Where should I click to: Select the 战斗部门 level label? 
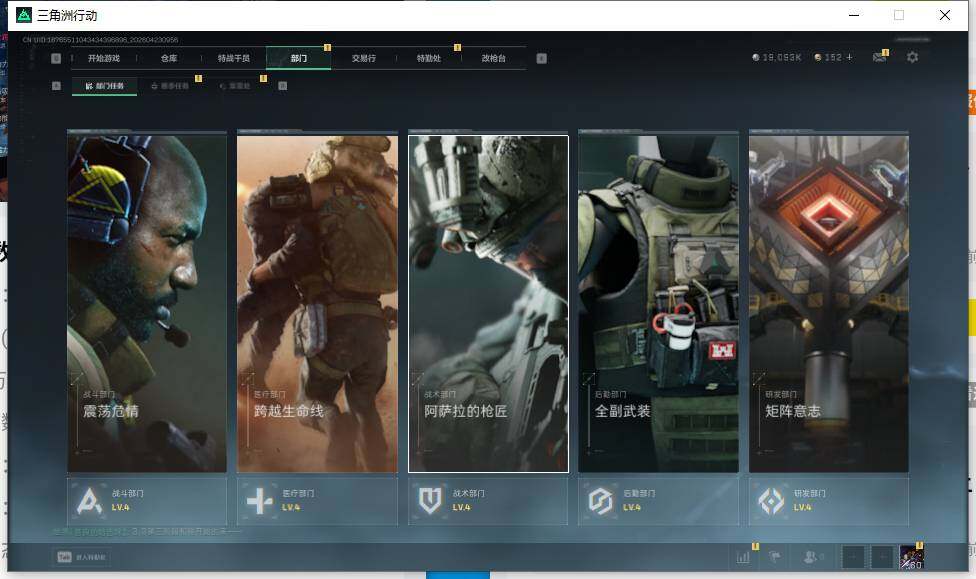[120, 507]
